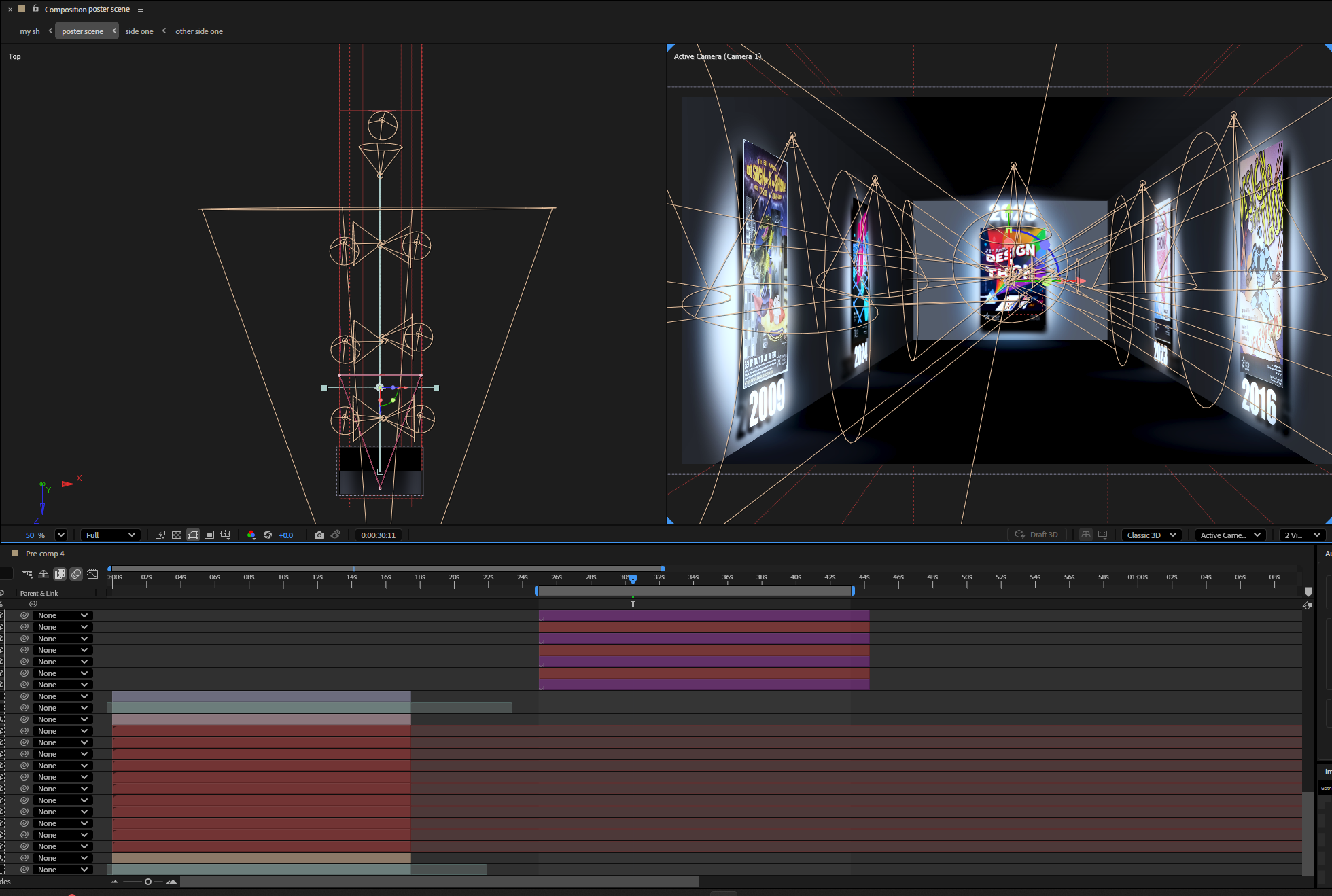Click the icon beneath the marker bin

1308,605
